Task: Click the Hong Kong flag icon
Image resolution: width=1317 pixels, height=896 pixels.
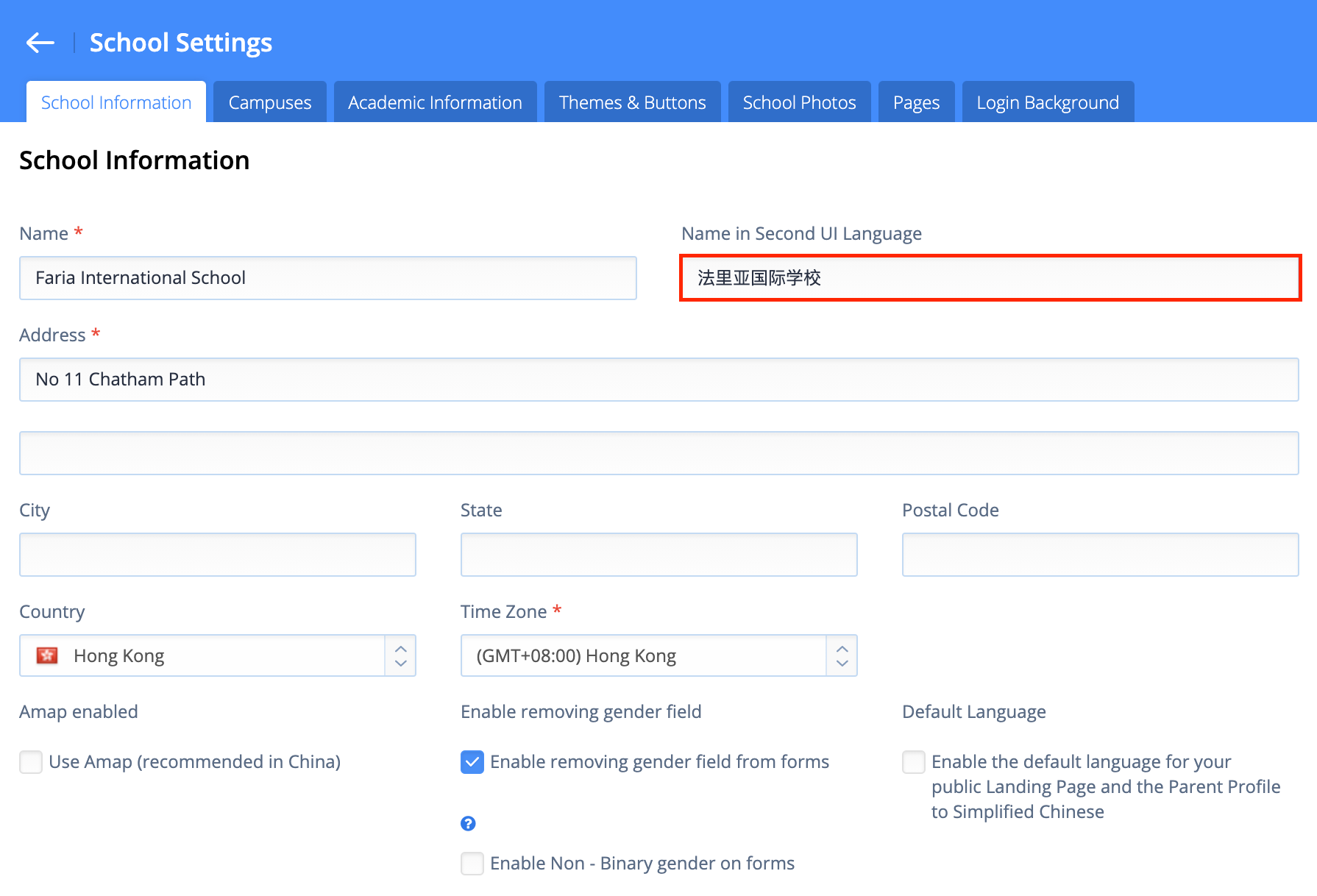Action: pyautogui.click(x=47, y=655)
